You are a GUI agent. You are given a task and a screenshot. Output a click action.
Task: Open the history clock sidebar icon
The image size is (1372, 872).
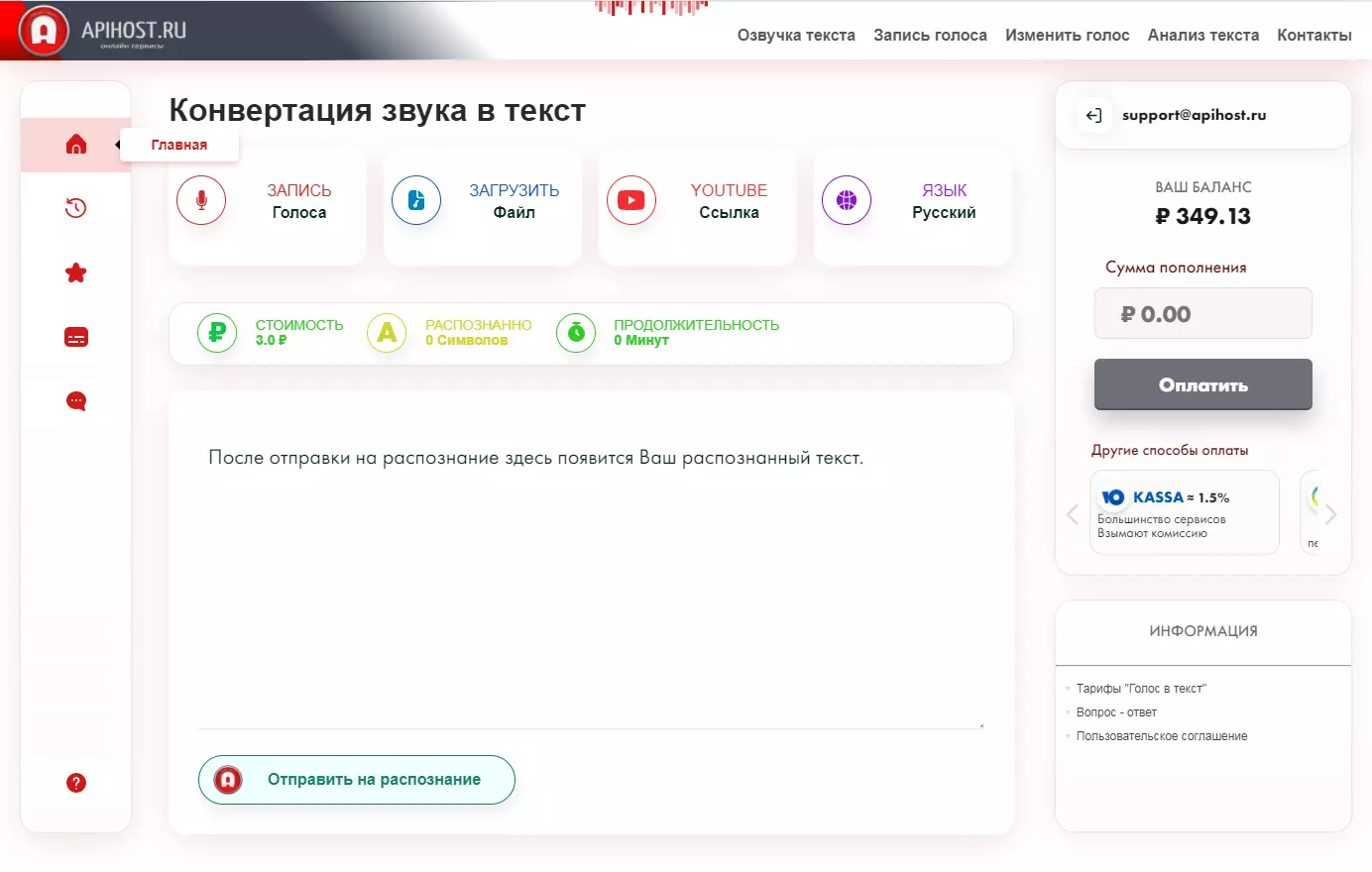[76, 208]
